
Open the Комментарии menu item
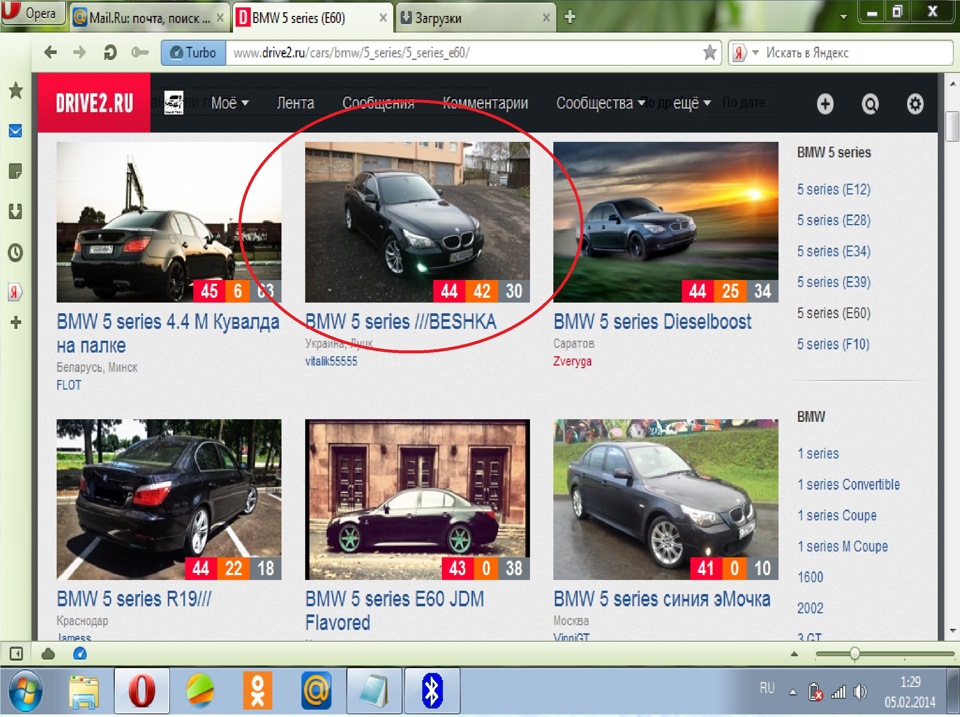coord(485,103)
